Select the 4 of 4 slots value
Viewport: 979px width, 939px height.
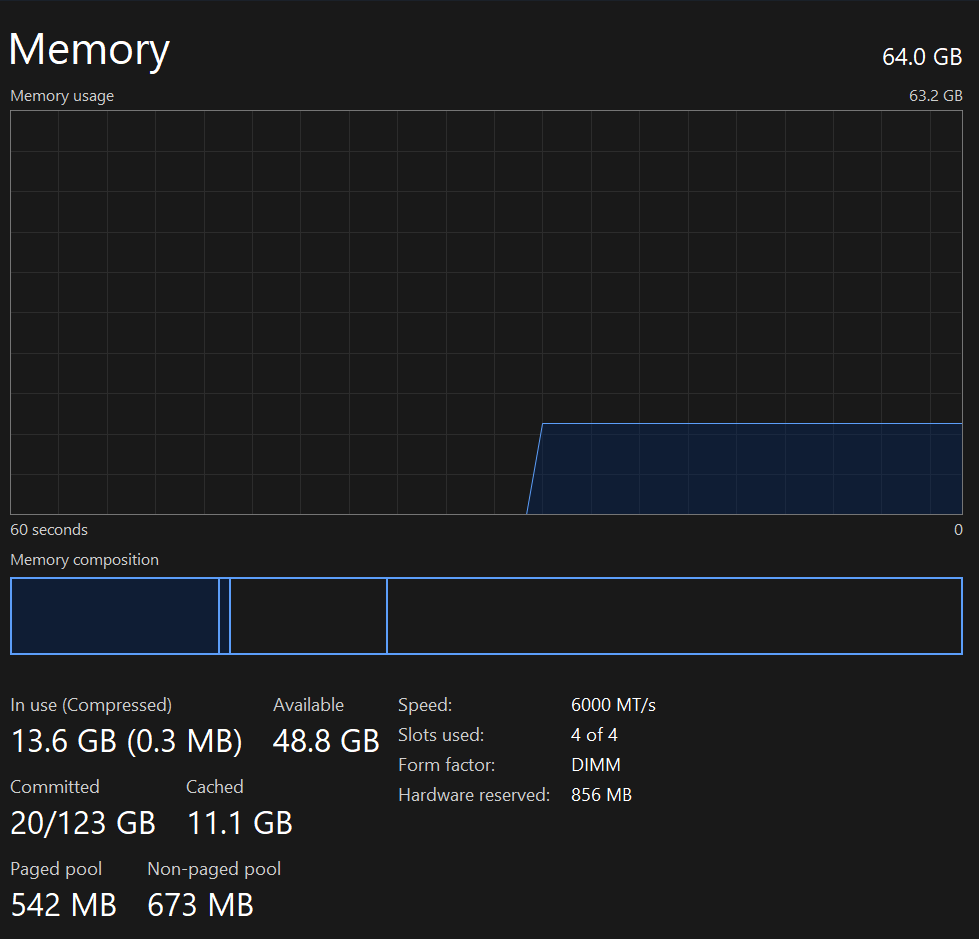(x=594, y=735)
